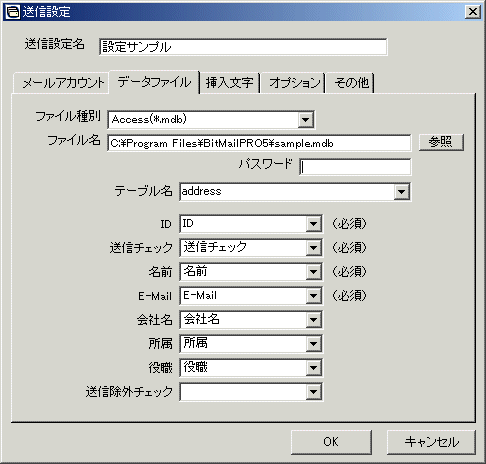
Task: Open the オプション tab
Action: [x=294, y=83]
